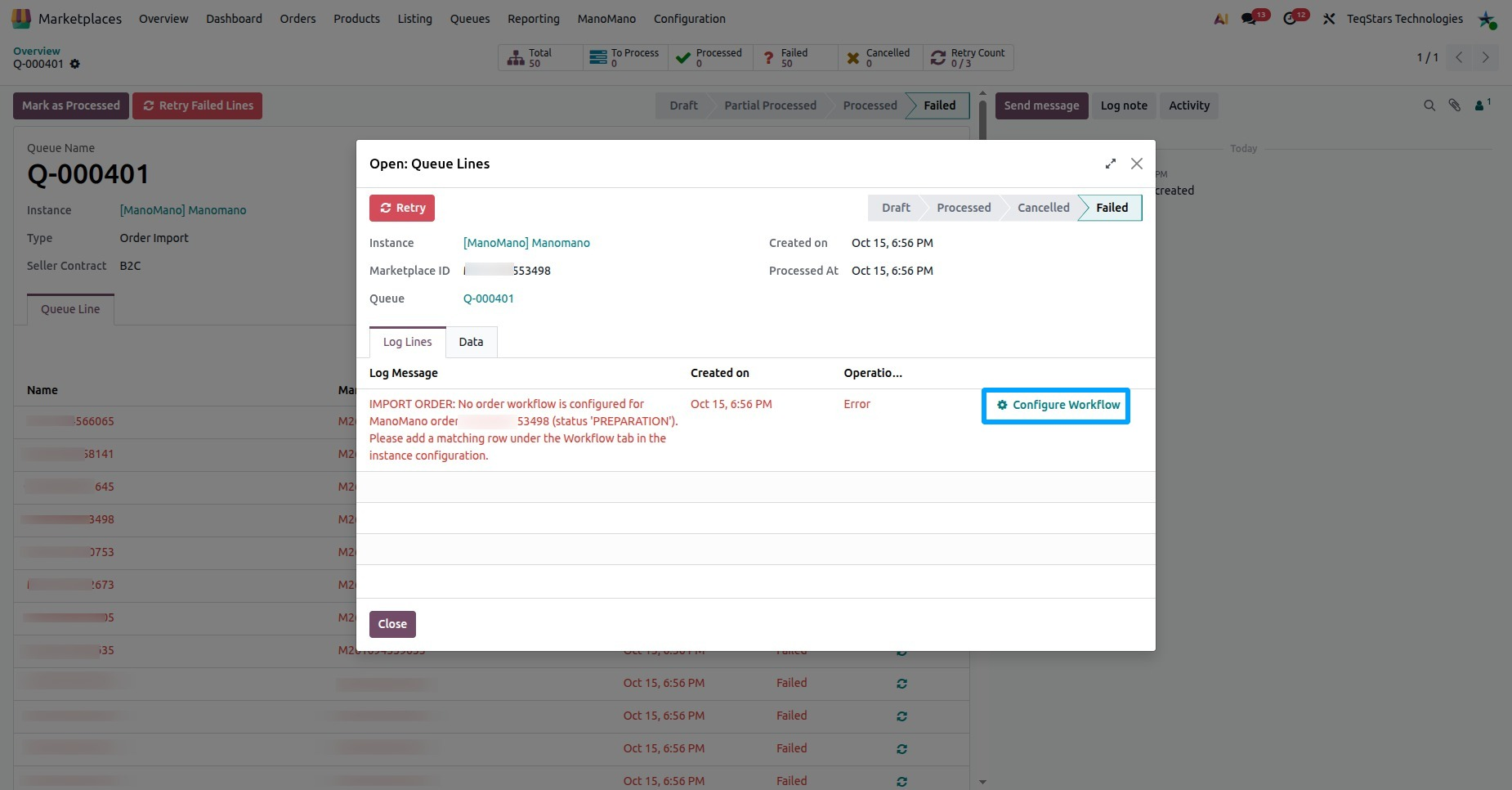Click the Close button in dialog
The height and width of the screenshot is (790, 1512).
click(x=392, y=624)
